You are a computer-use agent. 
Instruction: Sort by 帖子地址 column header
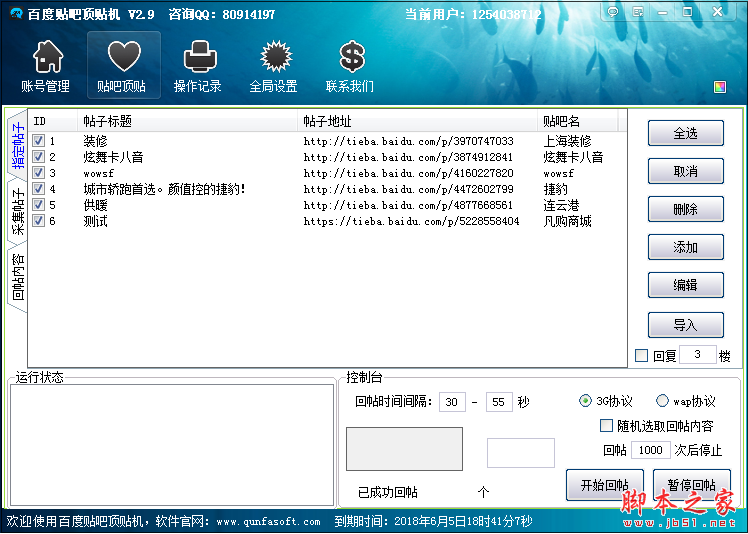(x=417, y=121)
